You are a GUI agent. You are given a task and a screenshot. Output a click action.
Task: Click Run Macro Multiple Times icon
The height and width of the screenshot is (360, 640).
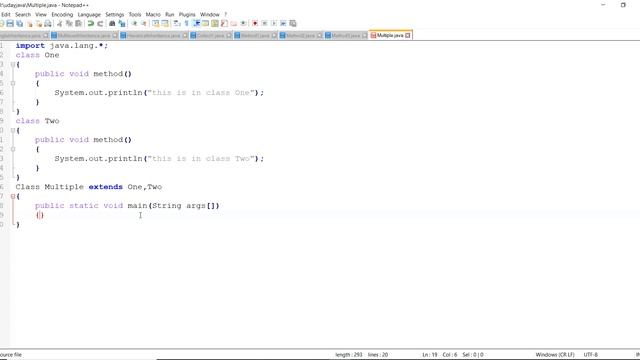tap(283, 24)
